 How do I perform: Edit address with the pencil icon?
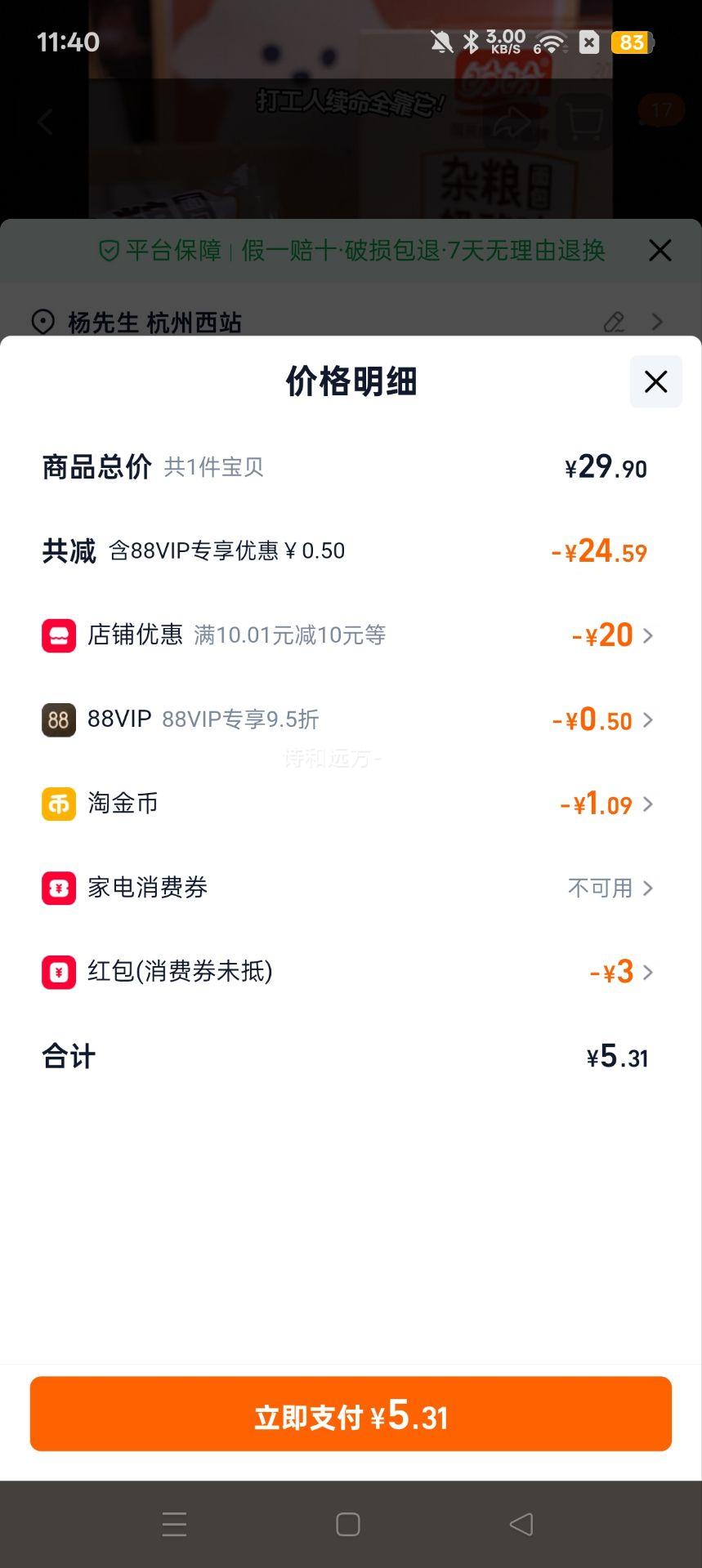614,322
